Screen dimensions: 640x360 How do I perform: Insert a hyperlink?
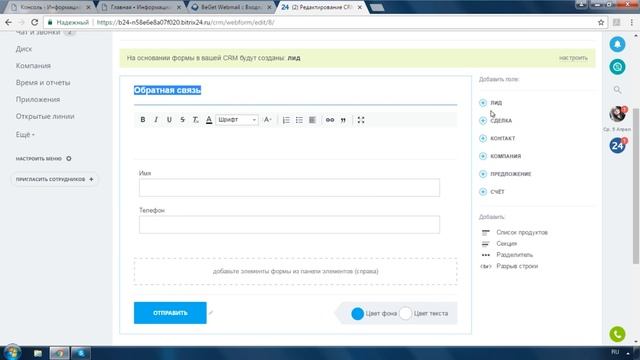330,120
